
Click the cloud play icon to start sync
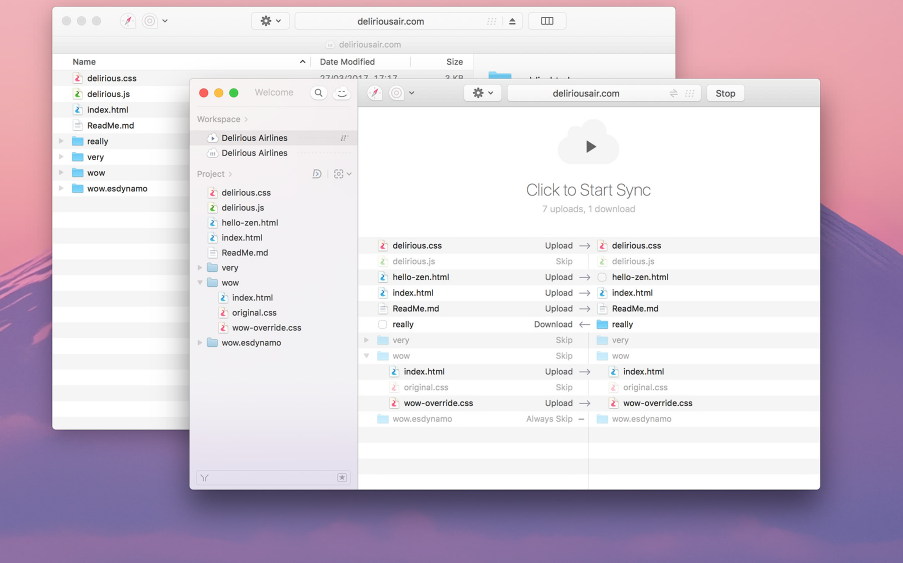[589, 146]
